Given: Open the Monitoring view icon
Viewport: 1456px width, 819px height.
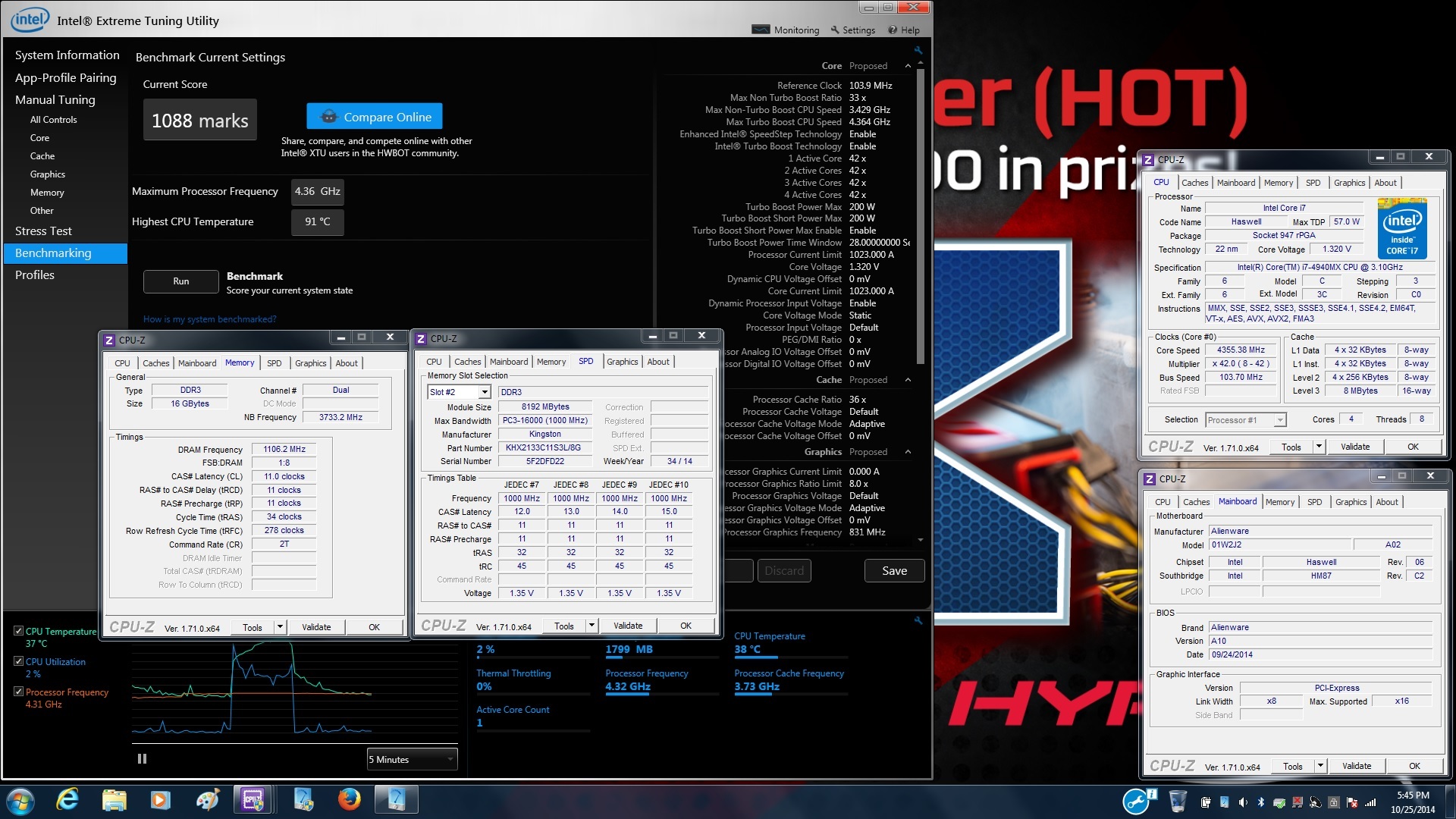Looking at the screenshot, I should pyautogui.click(x=761, y=30).
